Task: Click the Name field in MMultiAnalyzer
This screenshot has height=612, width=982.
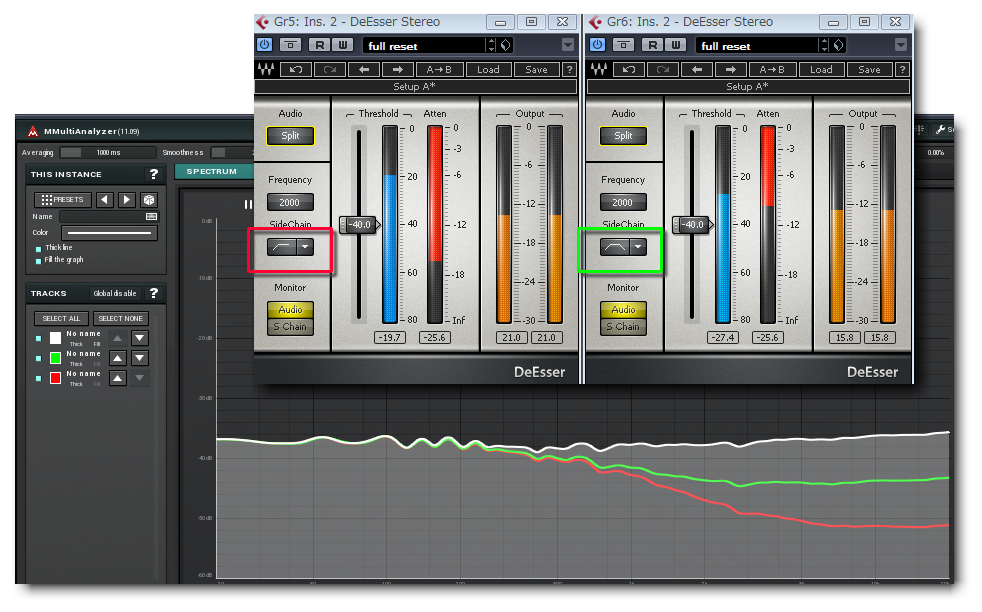Action: point(109,216)
